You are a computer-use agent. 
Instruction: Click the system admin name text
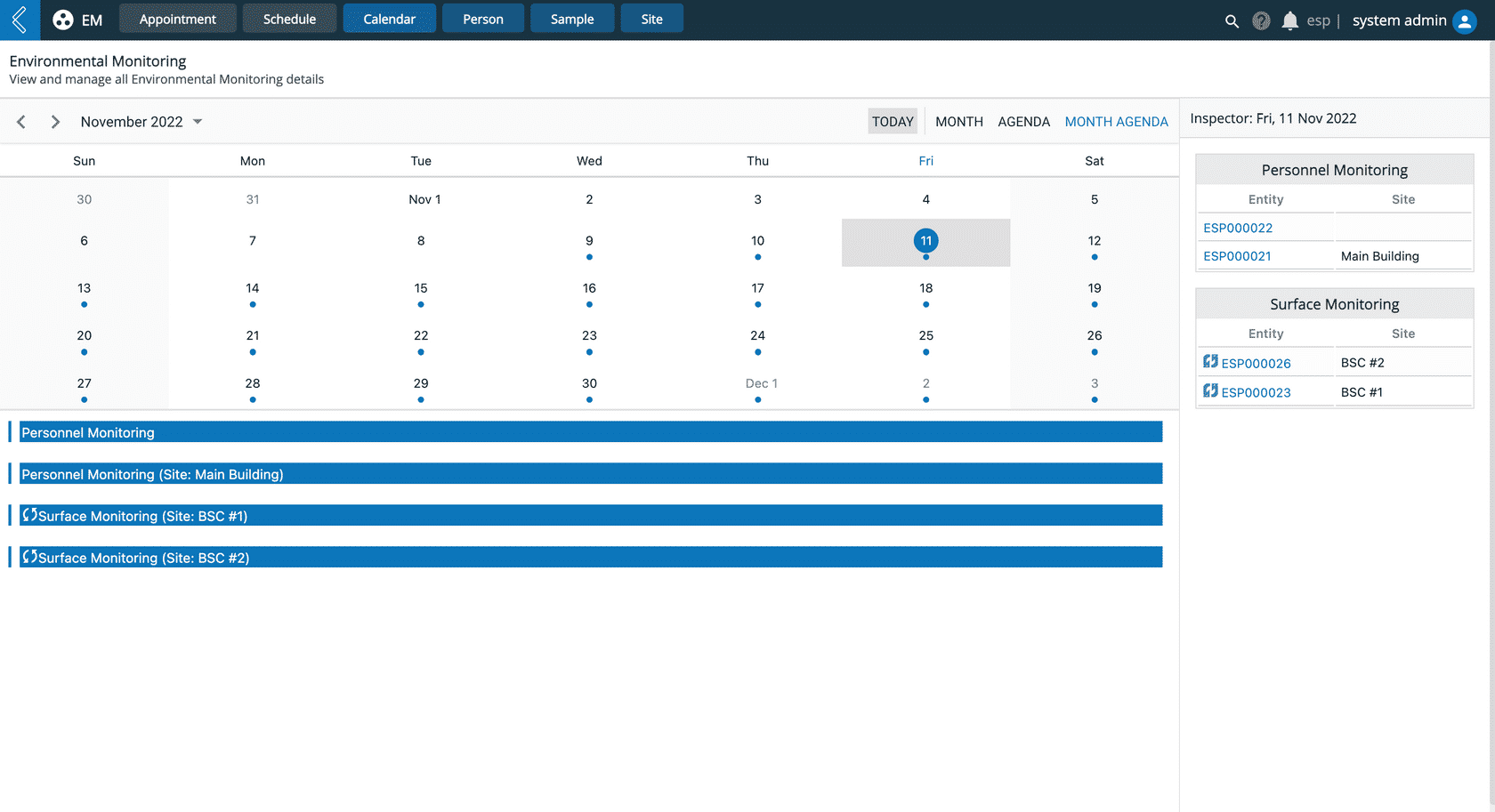[1399, 20]
